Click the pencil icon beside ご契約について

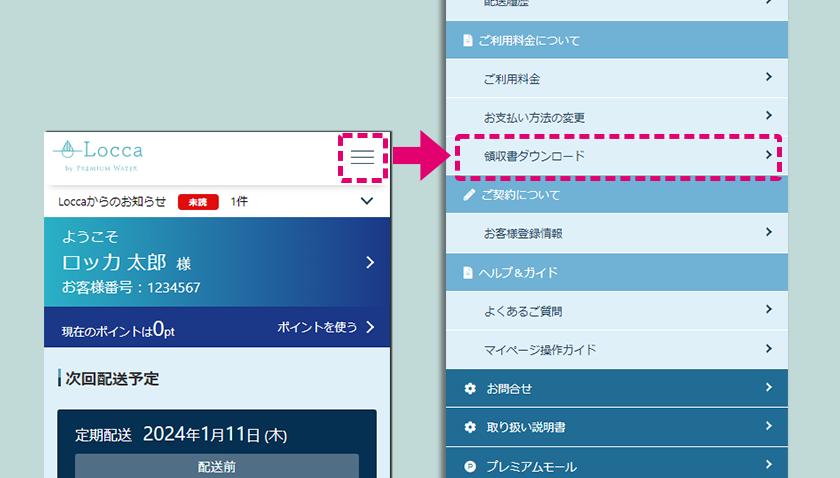click(468, 195)
